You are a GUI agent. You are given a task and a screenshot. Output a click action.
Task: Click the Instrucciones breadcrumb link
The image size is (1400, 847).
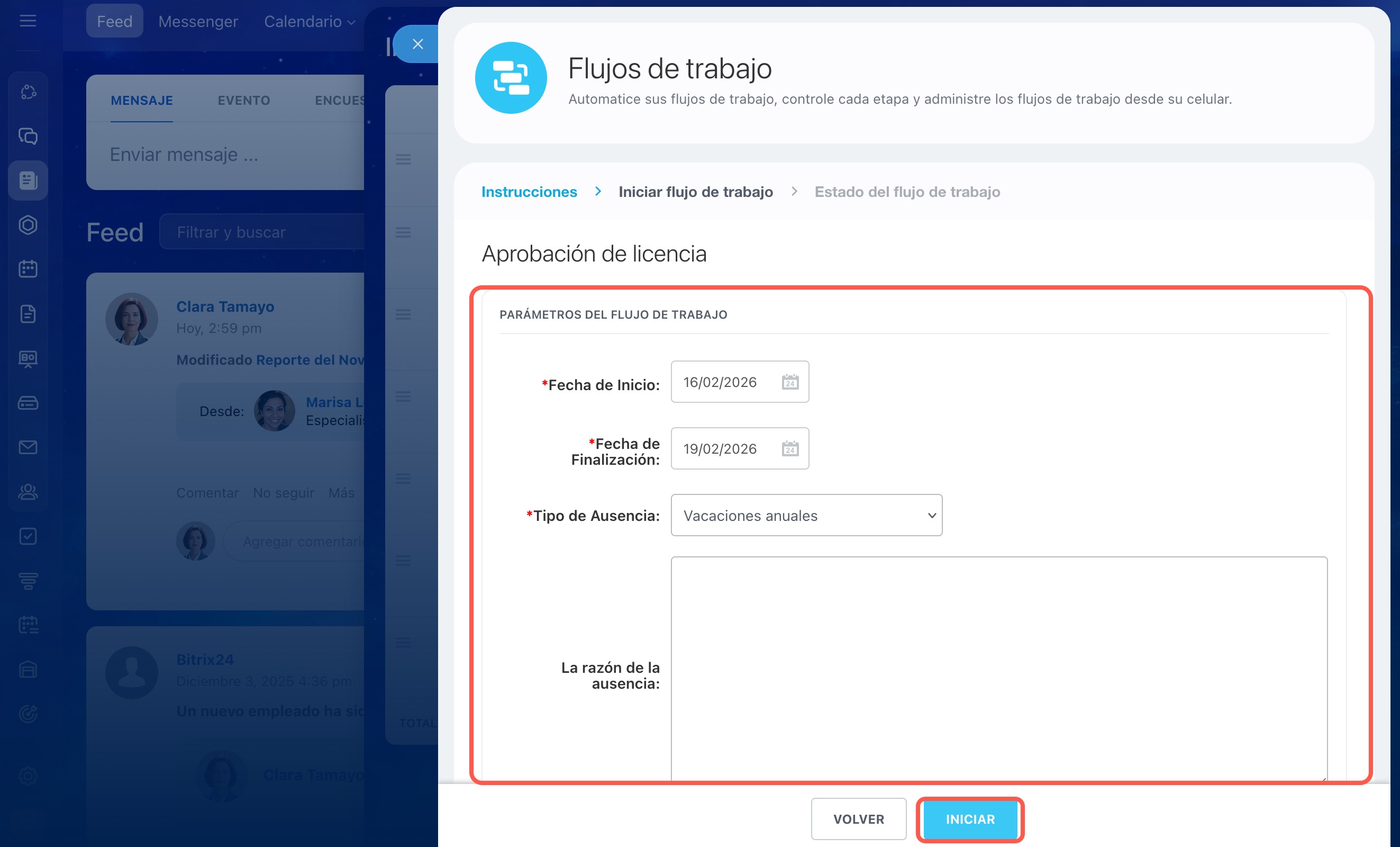point(529,192)
